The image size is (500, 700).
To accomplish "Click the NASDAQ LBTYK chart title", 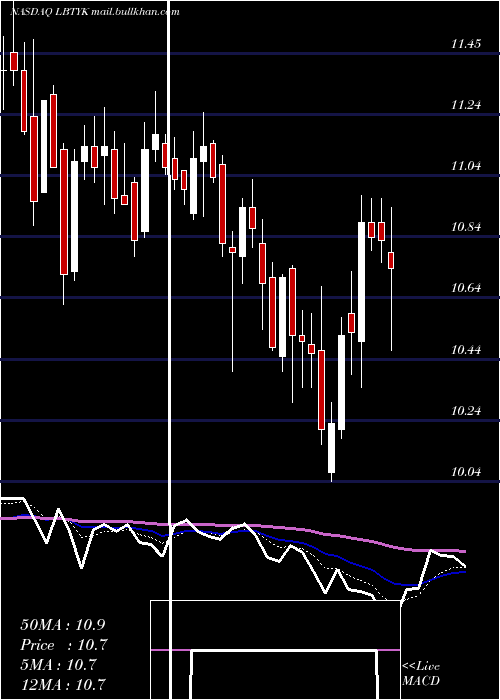I will point(95,12).
